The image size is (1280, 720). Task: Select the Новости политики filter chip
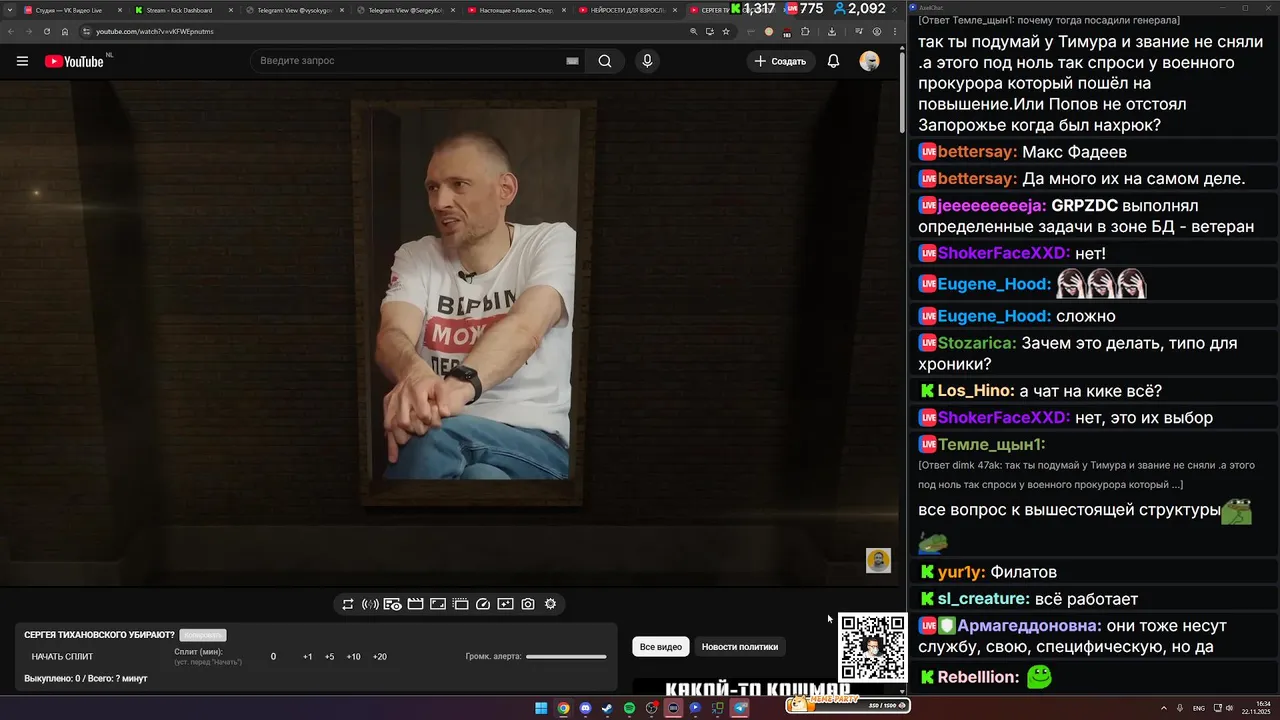coord(740,647)
